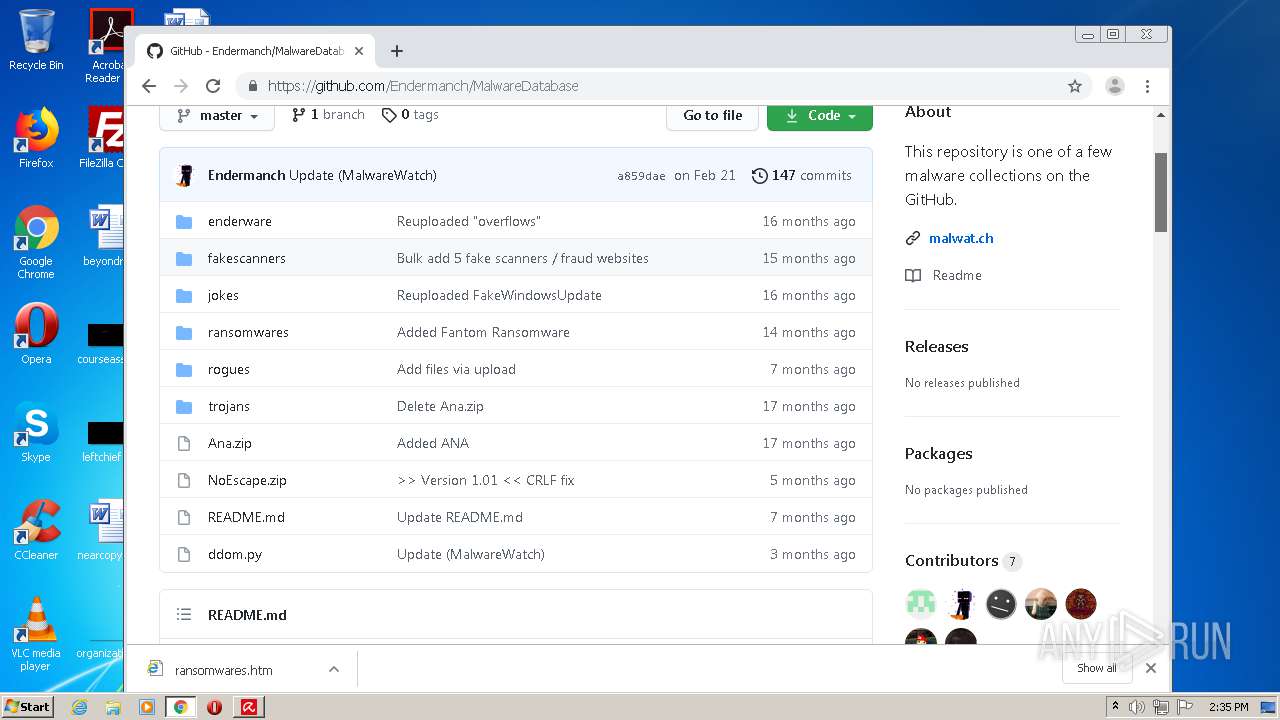This screenshot has width=1280, height=720.
Task: Open the master branch dropdown
Action: click(x=217, y=115)
